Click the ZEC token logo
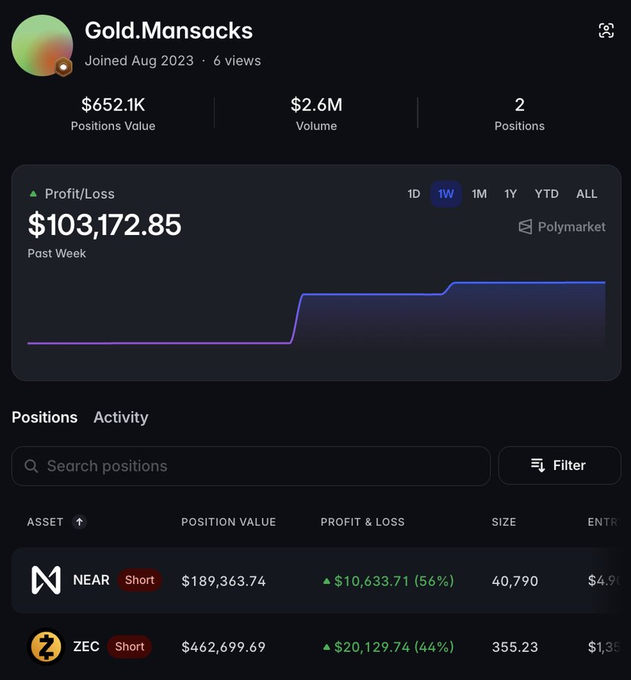The width and height of the screenshot is (631, 680). 46,647
